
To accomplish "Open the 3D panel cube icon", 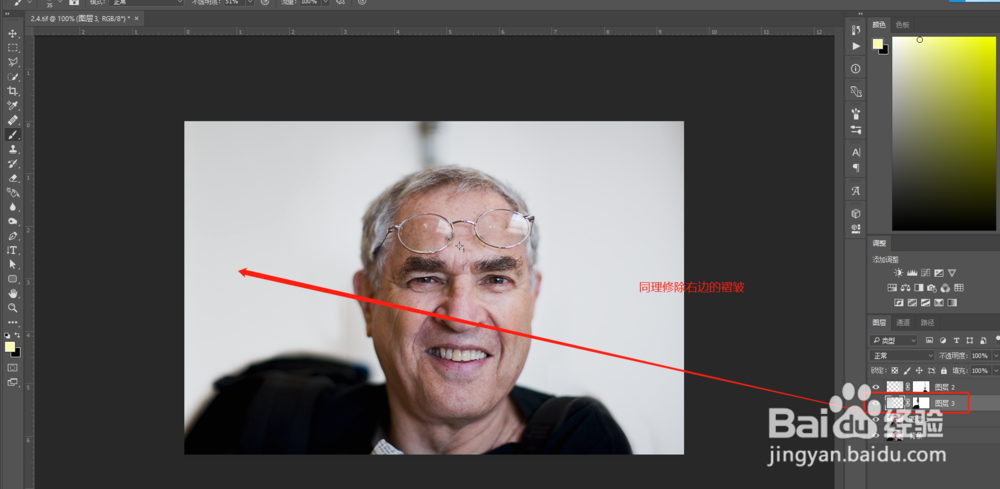I will click(856, 214).
